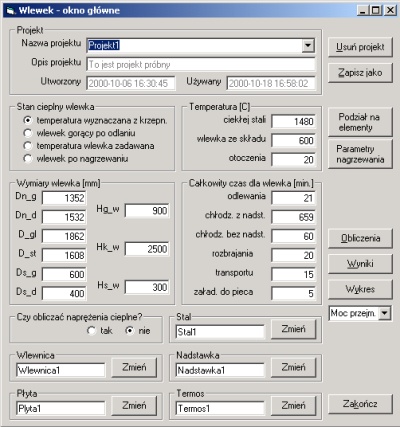Click the Płyta field 'Płyta1'
Screen dimensions: 400x427
pyautogui.click(x=60, y=408)
